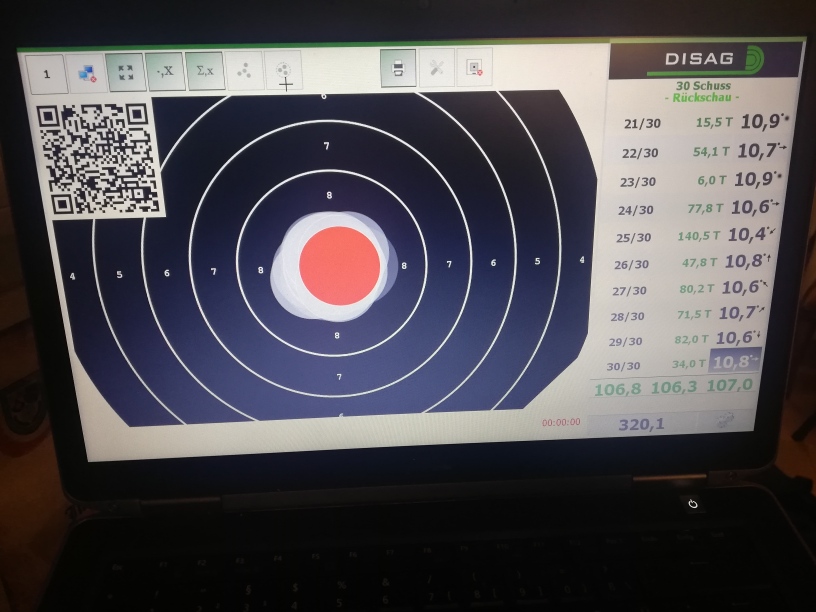Click the series total 106,8
Image resolution: width=816 pixels, height=612 pixels.
click(x=617, y=389)
